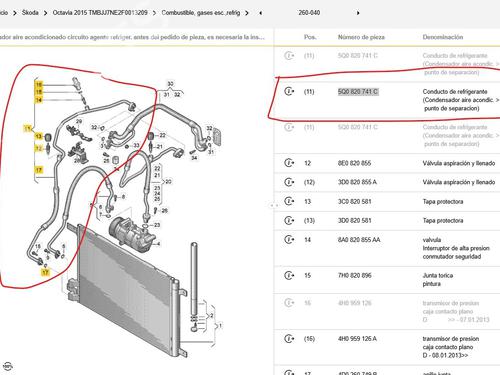Open info icon for part 3C0 820 581
Image resolution: width=500 pixels, height=375 pixels.
pos(289,201)
